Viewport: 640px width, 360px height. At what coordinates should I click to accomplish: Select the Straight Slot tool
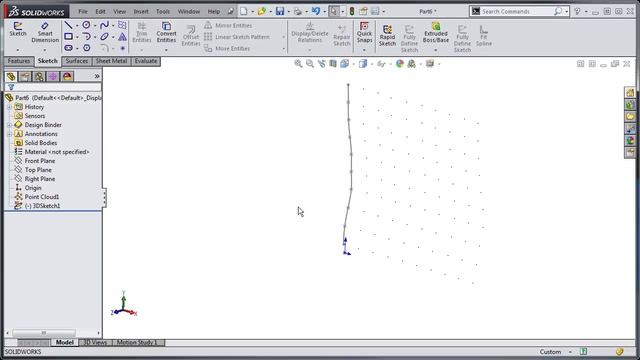click(68, 48)
